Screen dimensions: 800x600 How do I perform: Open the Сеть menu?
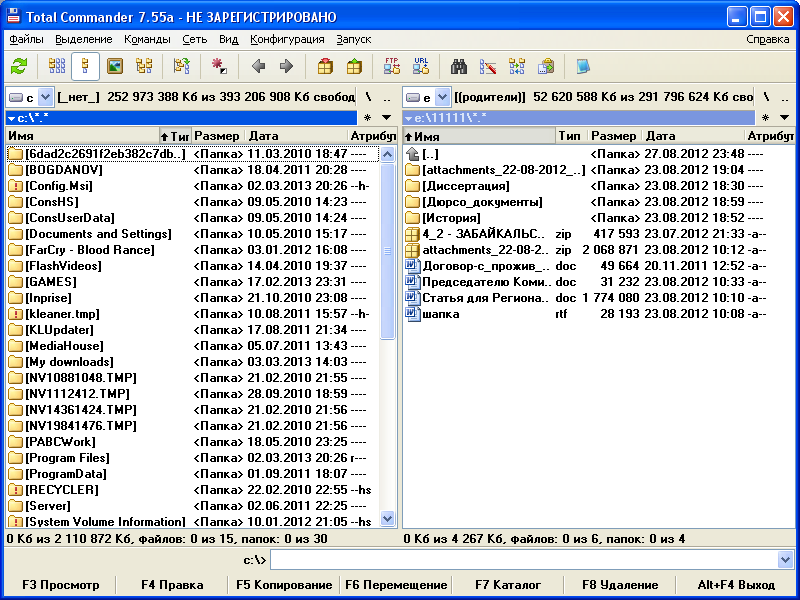point(195,39)
